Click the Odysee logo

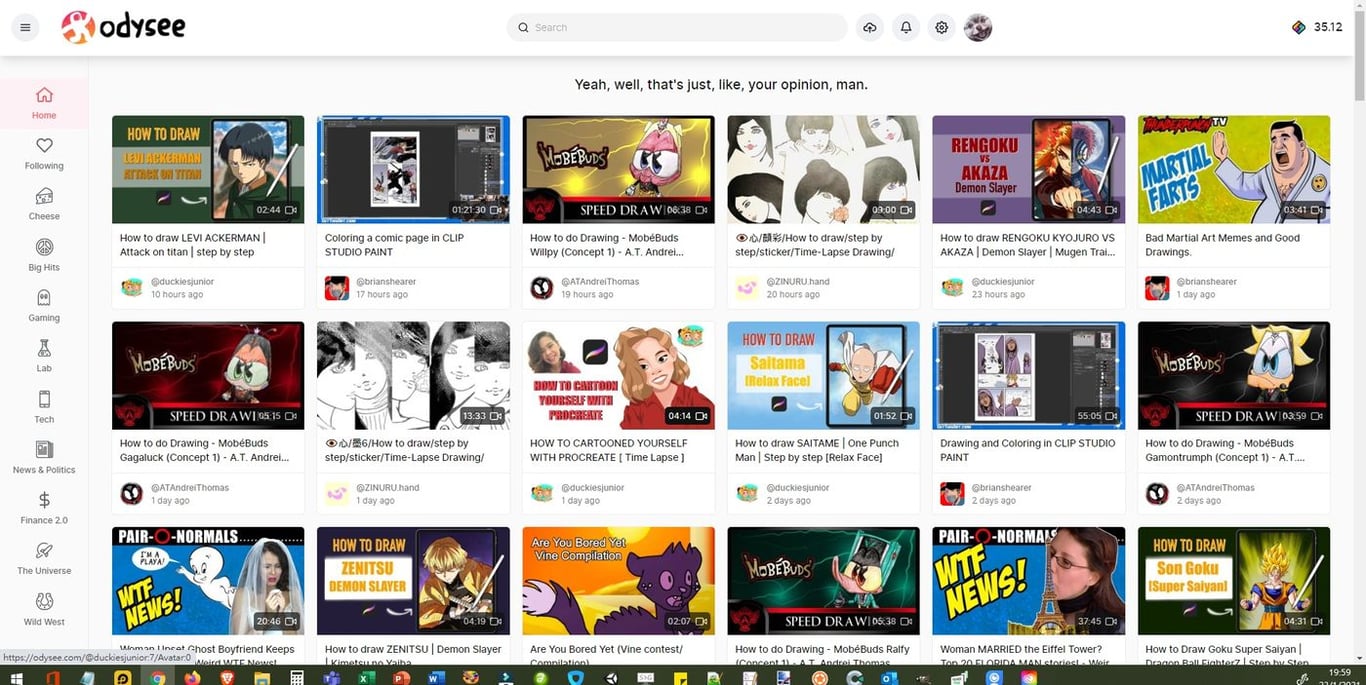pos(123,27)
